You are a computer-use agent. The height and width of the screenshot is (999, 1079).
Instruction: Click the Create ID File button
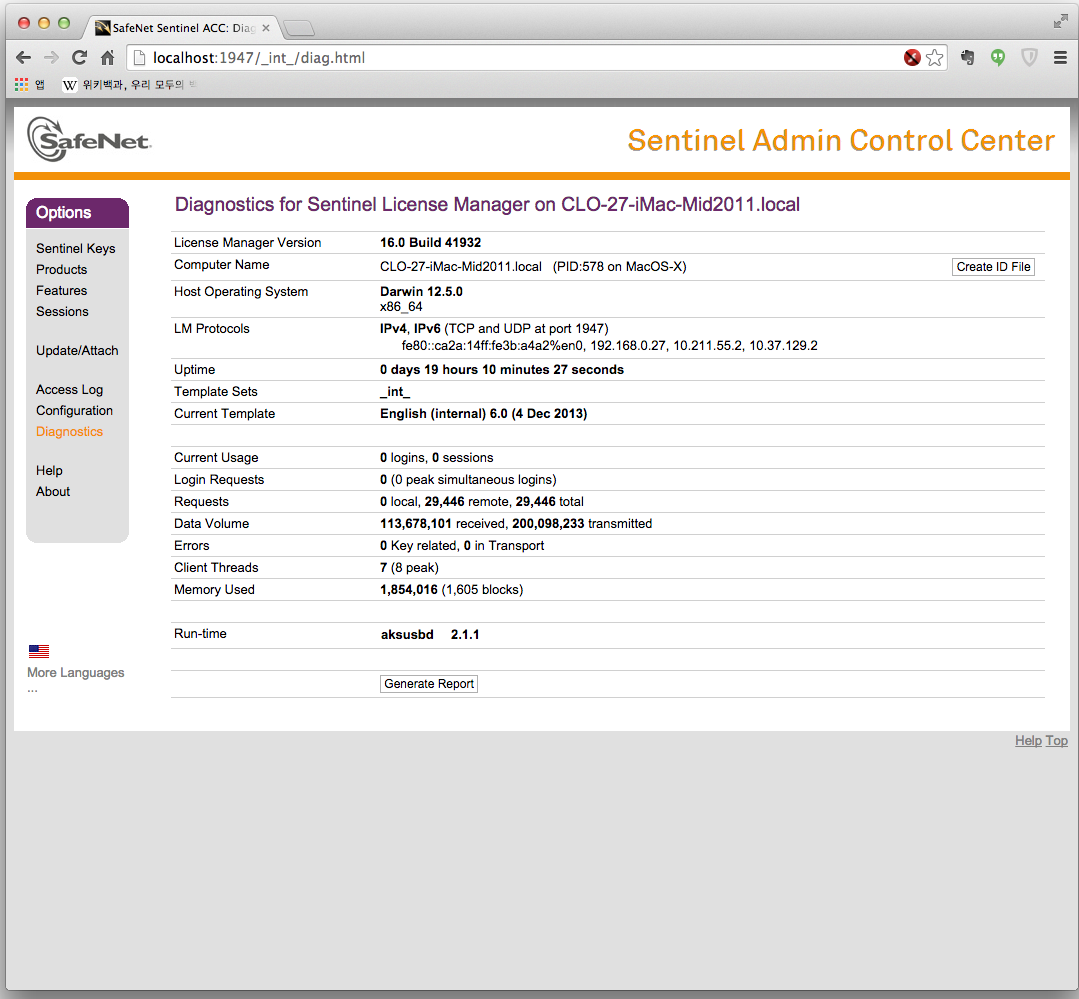(x=993, y=267)
